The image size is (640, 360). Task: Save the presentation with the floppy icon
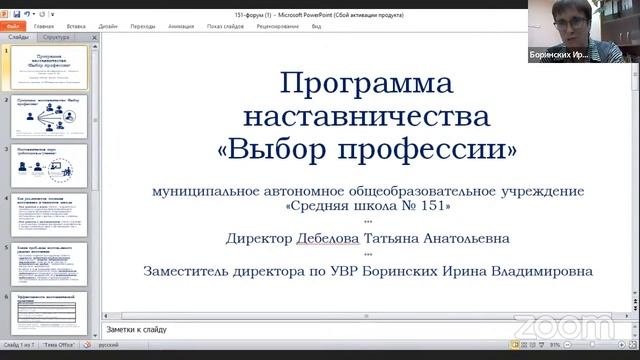tap(16, 14)
